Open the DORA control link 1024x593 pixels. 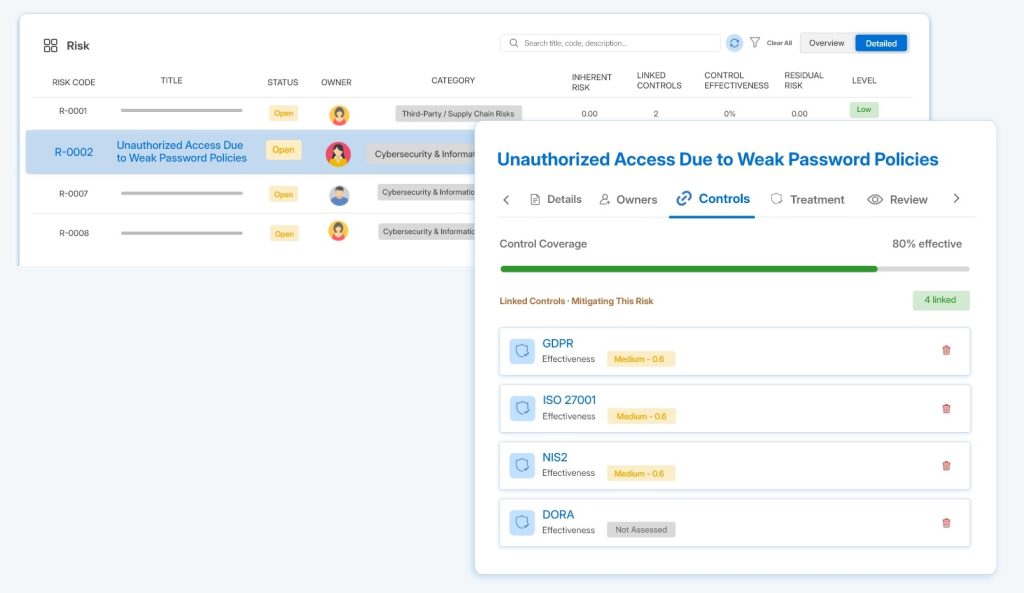click(558, 515)
